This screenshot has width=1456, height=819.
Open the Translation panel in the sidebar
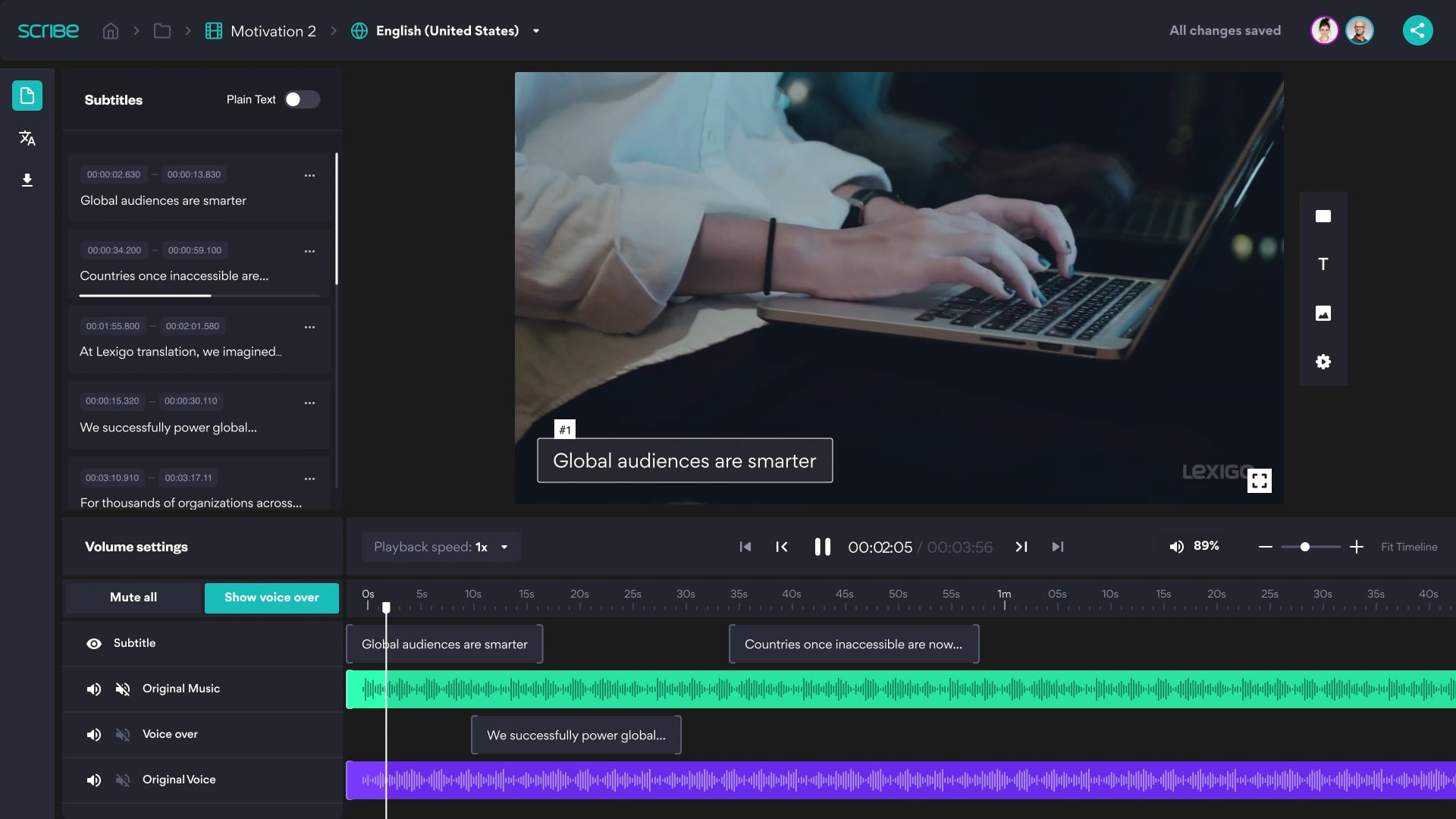[x=27, y=138]
